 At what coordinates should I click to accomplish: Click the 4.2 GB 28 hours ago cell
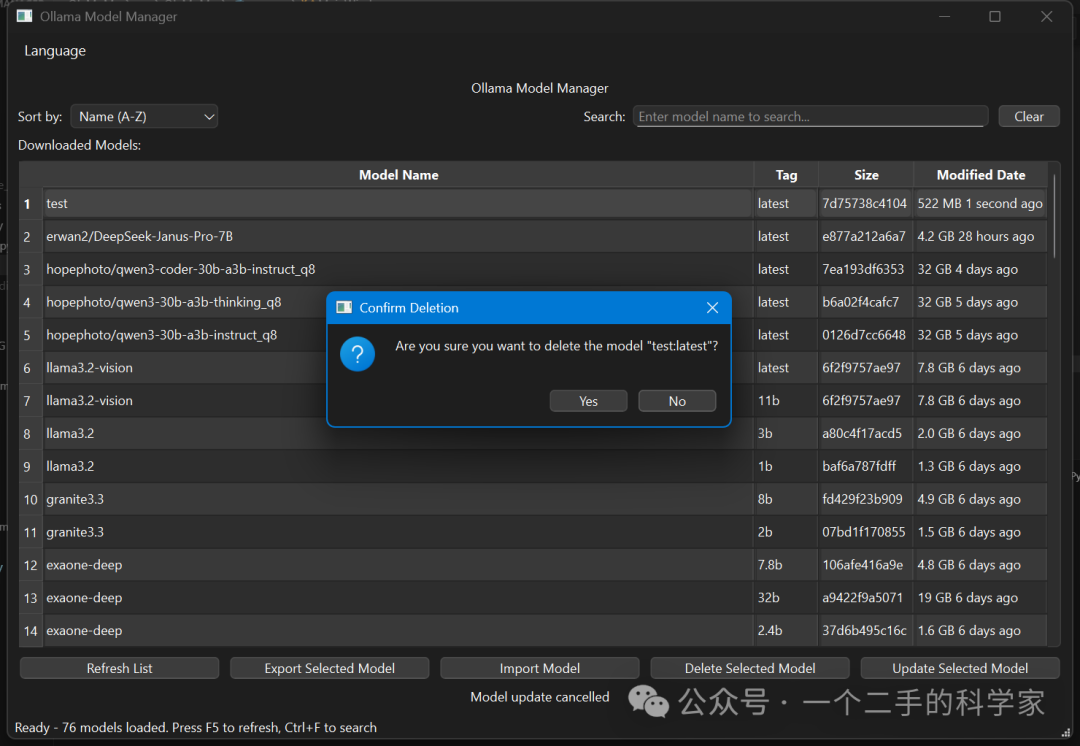tap(980, 236)
